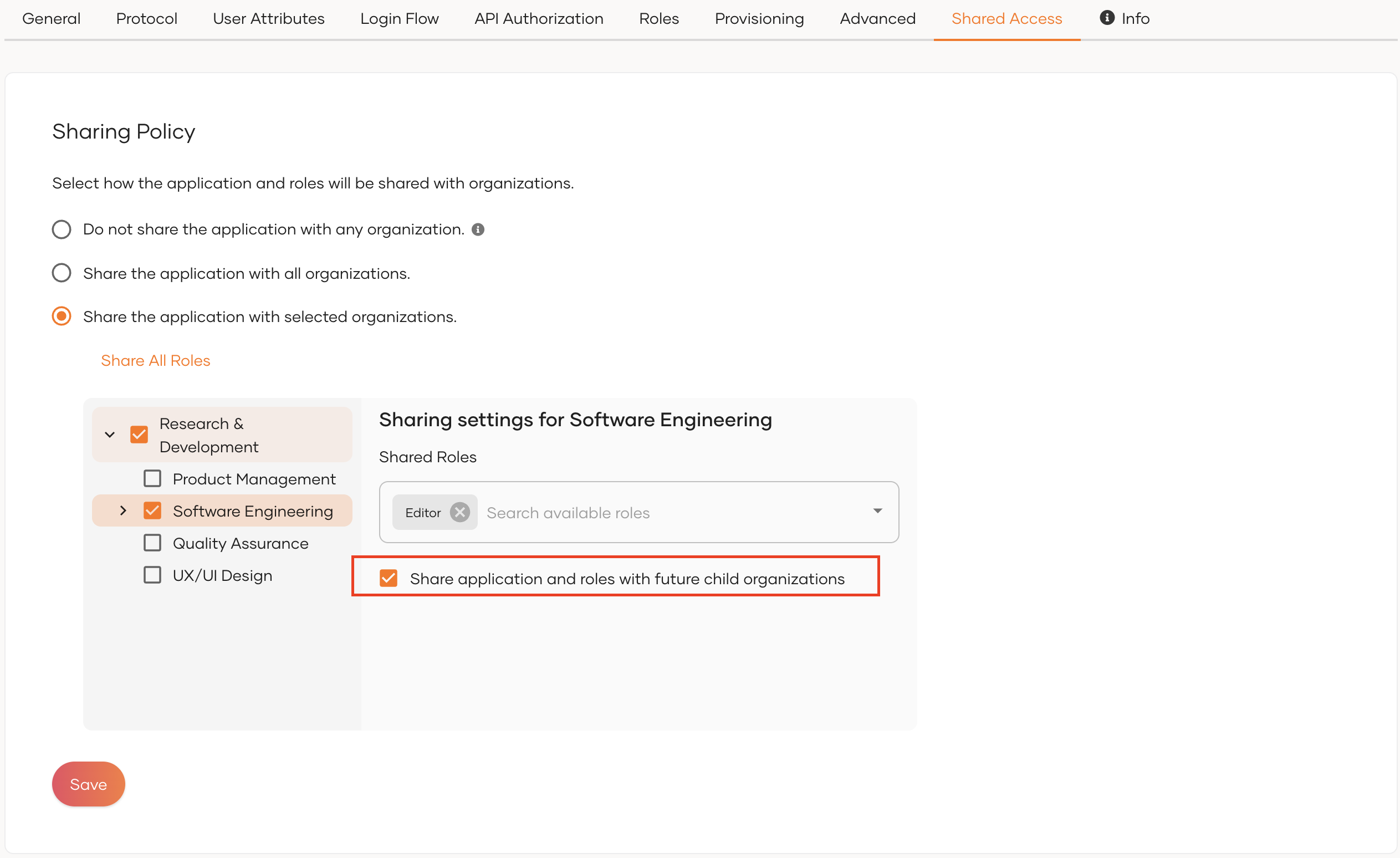Viewport: 1400px width, 858px height.
Task: Click the Info tab icon
Action: pos(1106,18)
